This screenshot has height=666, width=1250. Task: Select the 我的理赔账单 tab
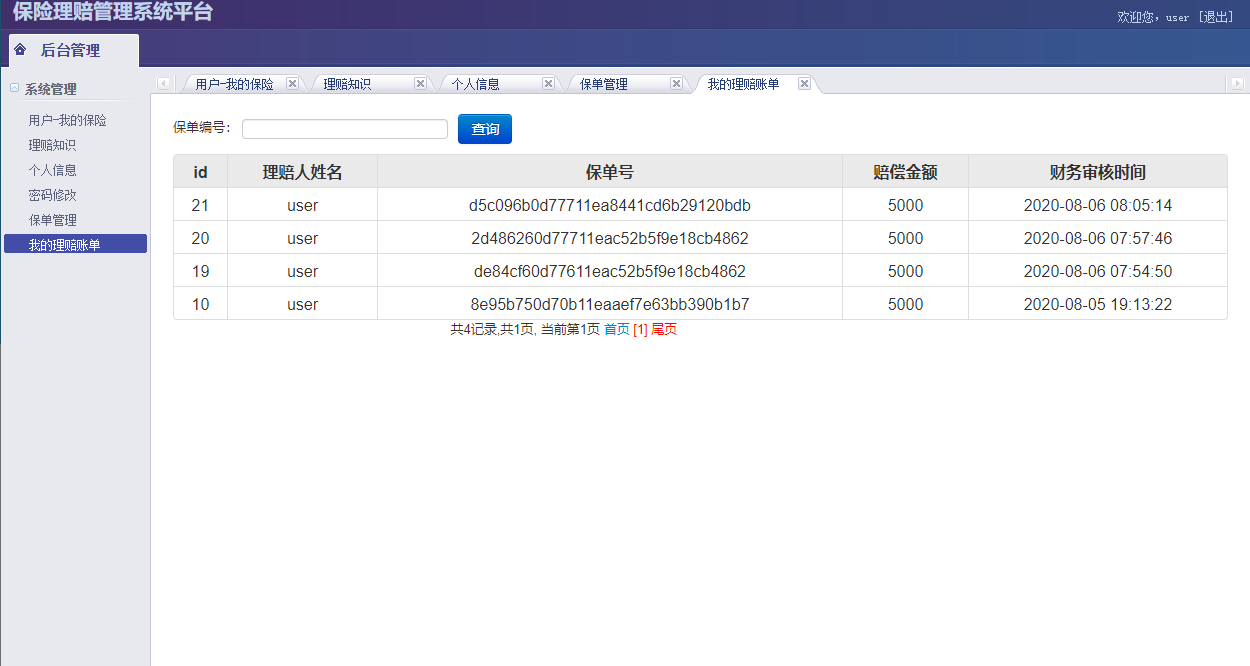(743, 84)
